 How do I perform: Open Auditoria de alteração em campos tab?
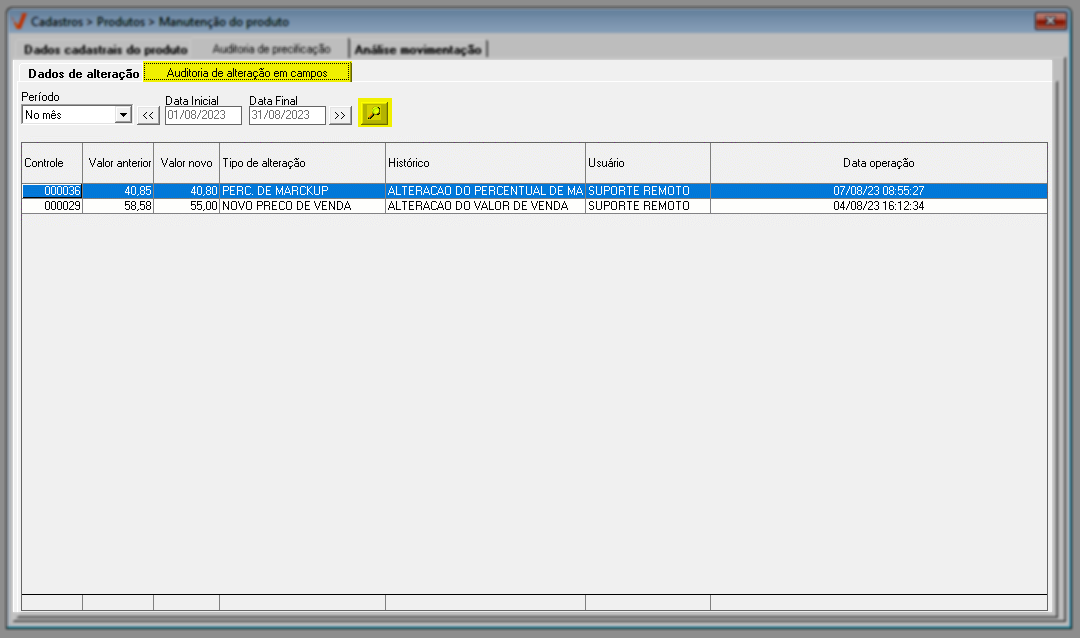pyautogui.click(x=247, y=72)
